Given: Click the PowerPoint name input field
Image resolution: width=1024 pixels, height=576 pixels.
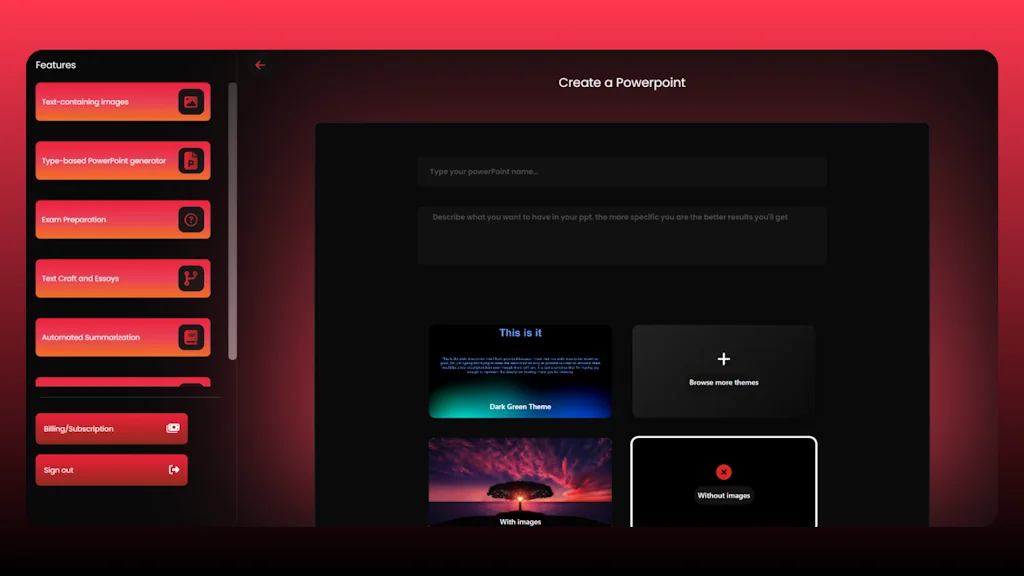Looking at the screenshot, I should (621, 171).
